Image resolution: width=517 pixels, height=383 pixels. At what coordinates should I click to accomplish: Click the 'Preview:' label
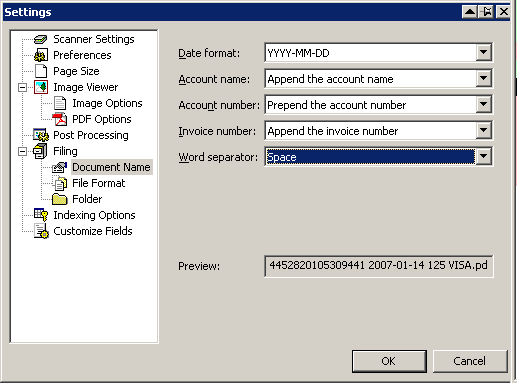coord(199,266)
